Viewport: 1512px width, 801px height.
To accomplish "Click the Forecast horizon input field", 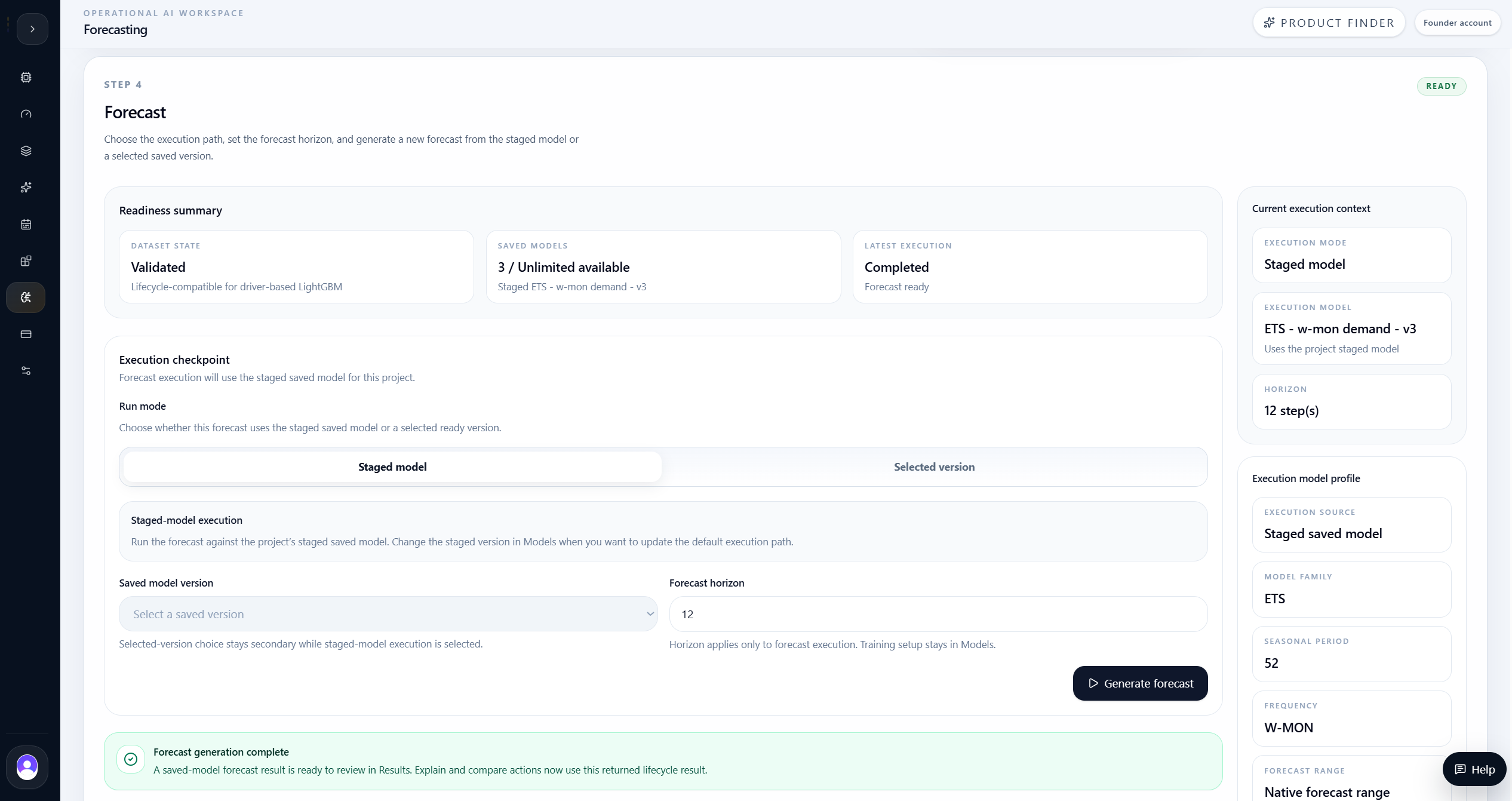I will [938, 614].
